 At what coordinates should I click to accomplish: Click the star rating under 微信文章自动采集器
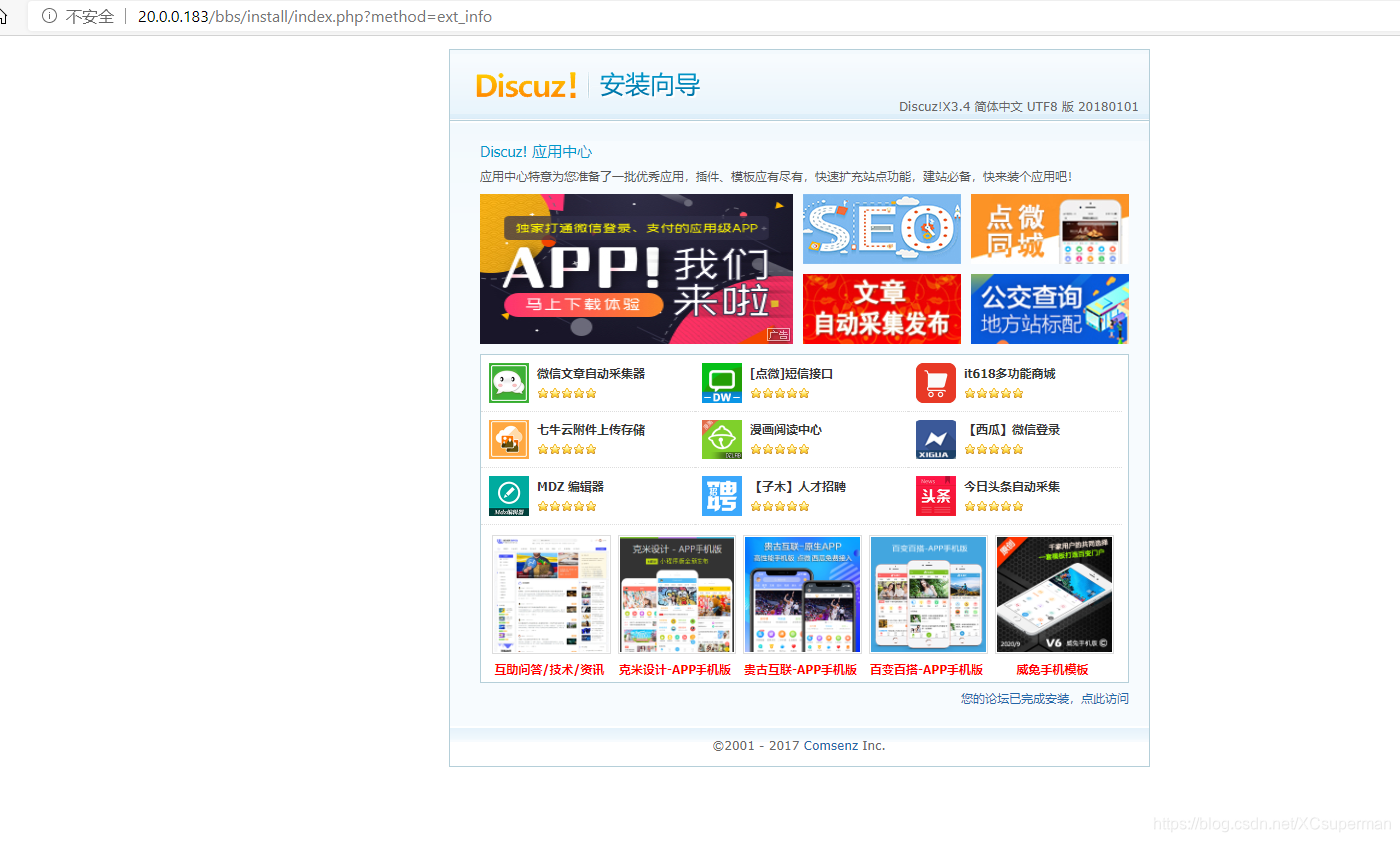tap(567, 393)
